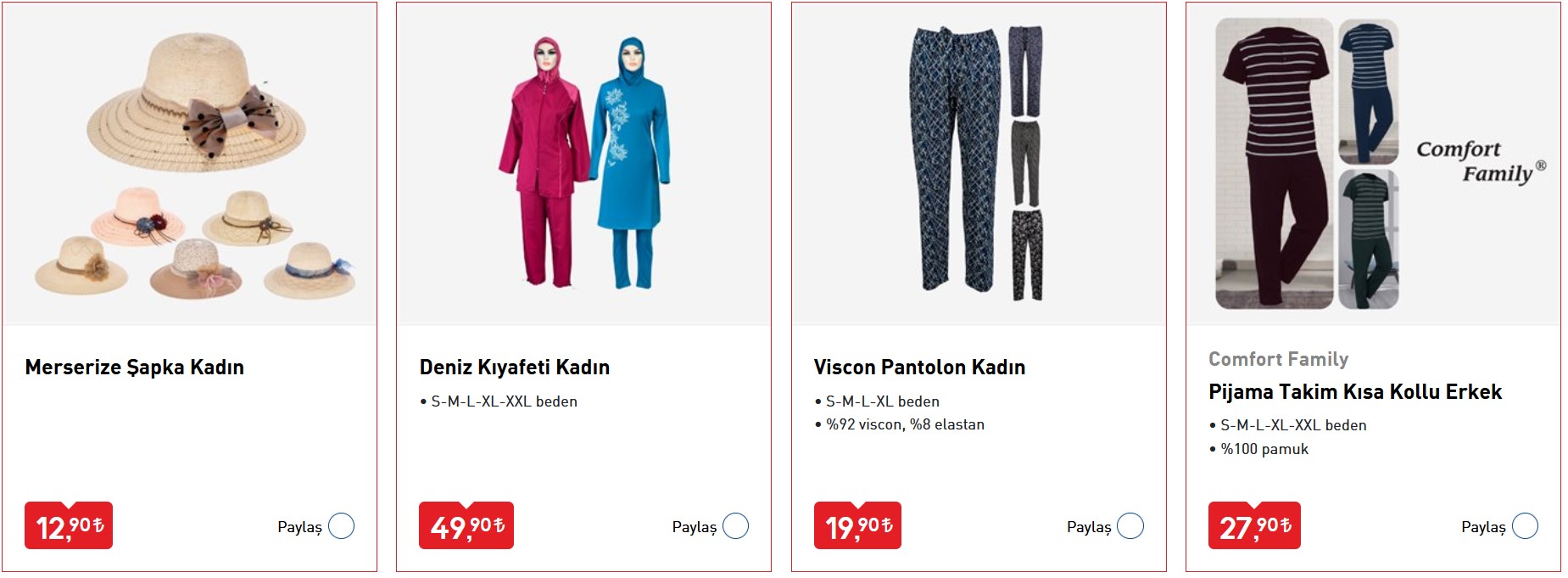Click the 12,90 ₺ price badge

(69, 526)
